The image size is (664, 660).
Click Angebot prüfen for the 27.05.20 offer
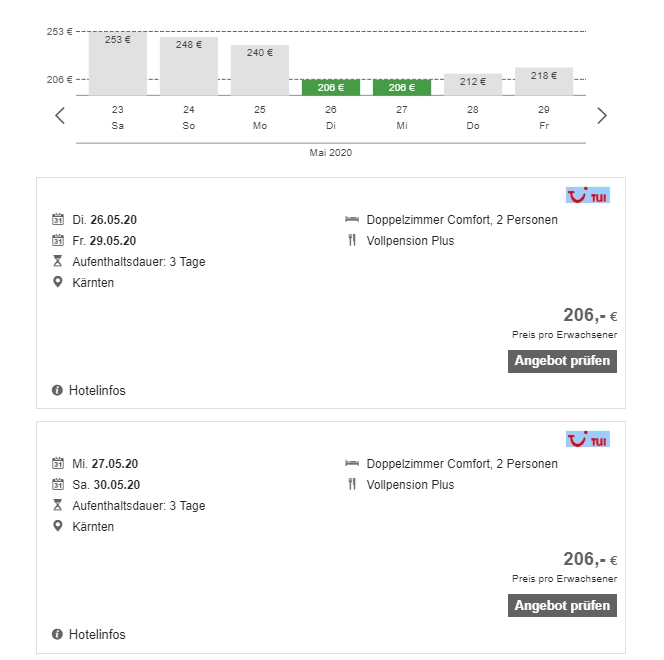point(562,605)
